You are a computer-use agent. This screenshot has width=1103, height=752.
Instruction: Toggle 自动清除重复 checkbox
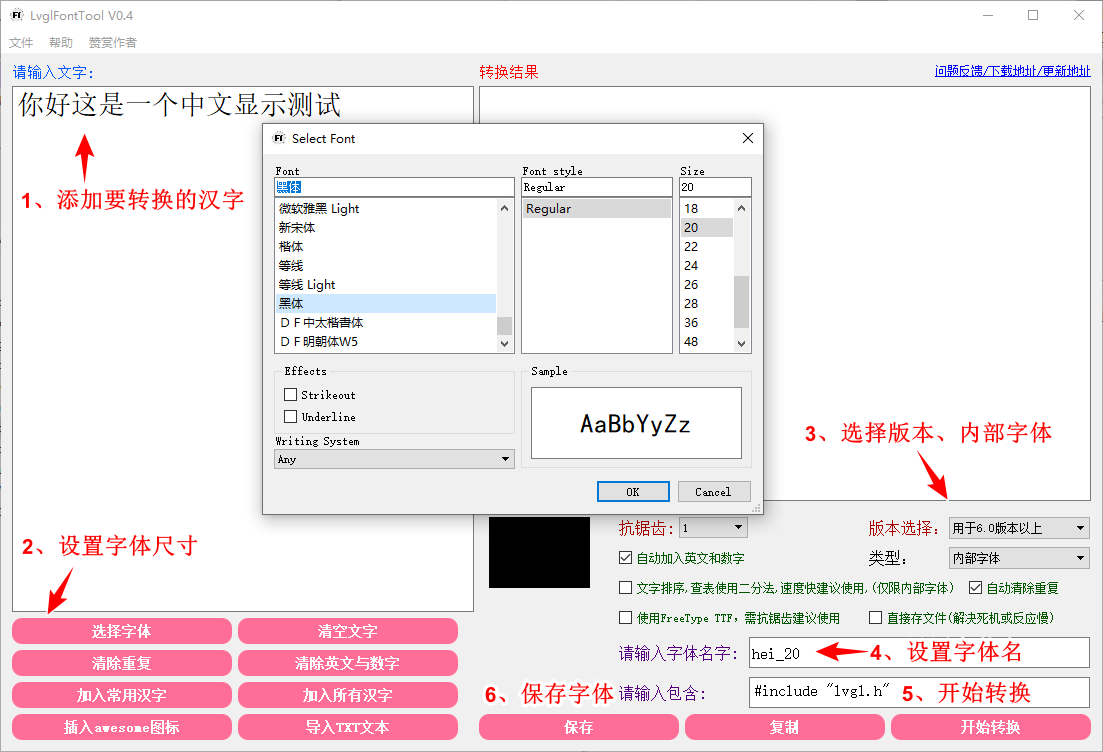(976, 588)
